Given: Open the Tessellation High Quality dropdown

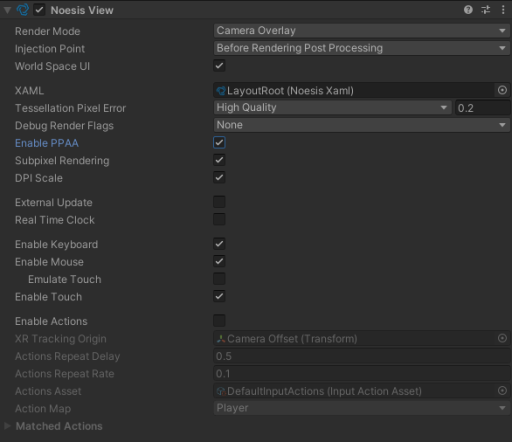Looking at the screenshot, I should point(332,107).
